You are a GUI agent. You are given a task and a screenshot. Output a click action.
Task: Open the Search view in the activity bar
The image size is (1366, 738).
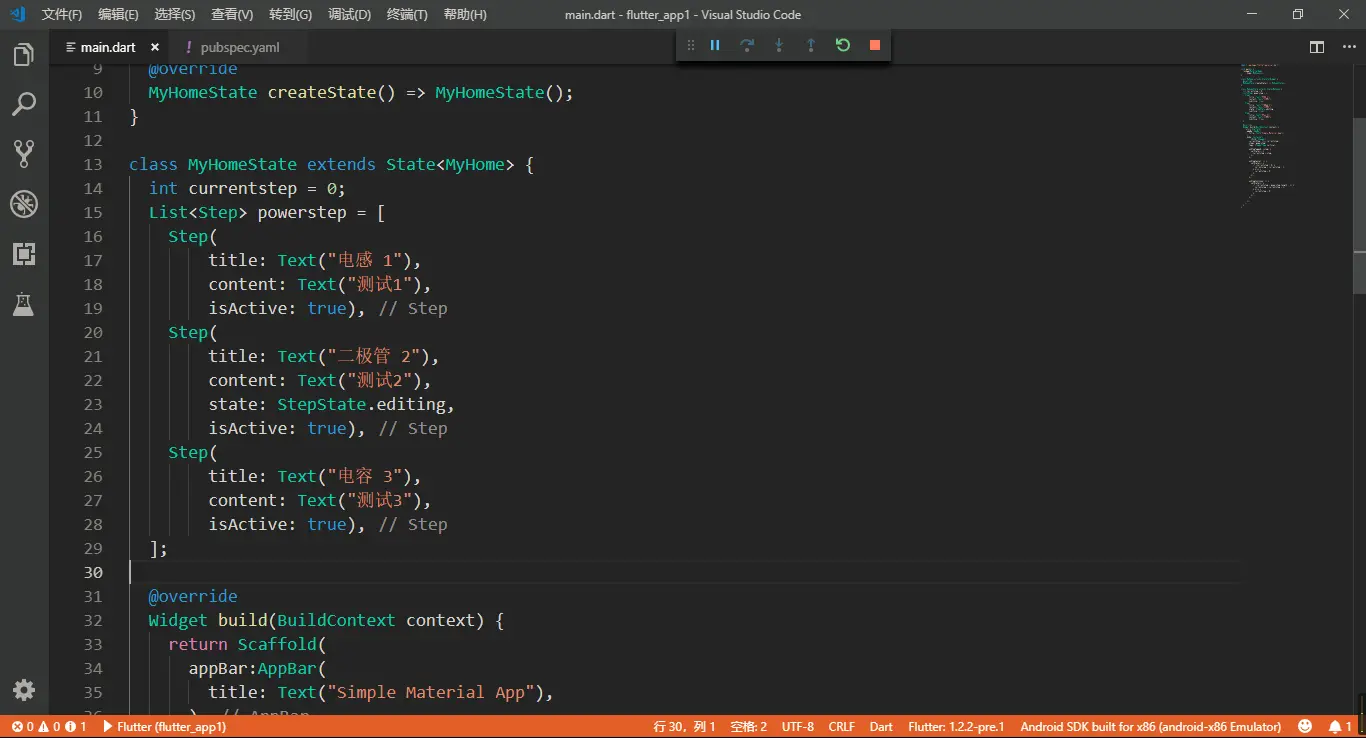pyautogui.click(x=24, y=104)
